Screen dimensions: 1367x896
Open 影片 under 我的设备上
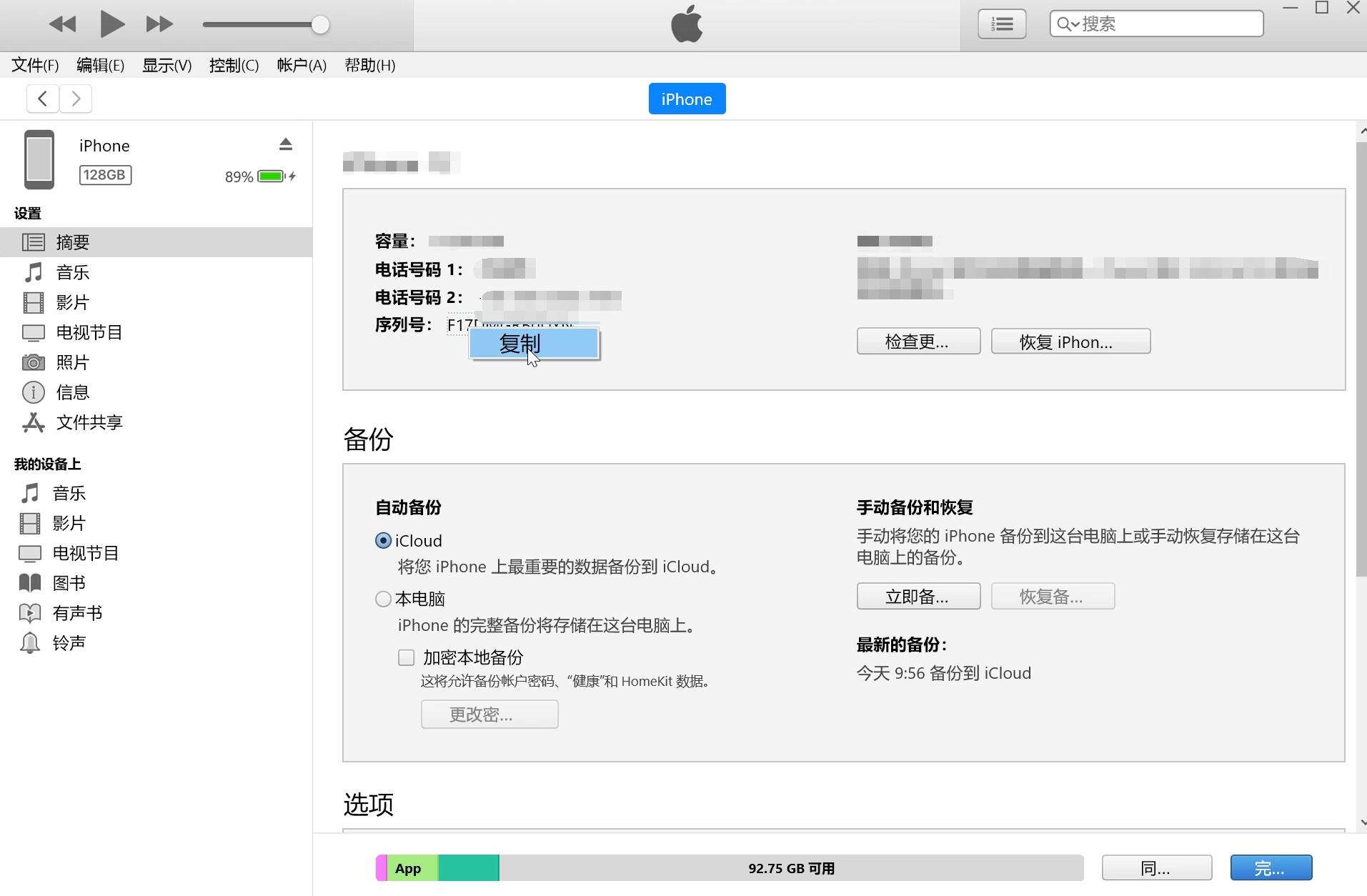(x=156, y=523)
